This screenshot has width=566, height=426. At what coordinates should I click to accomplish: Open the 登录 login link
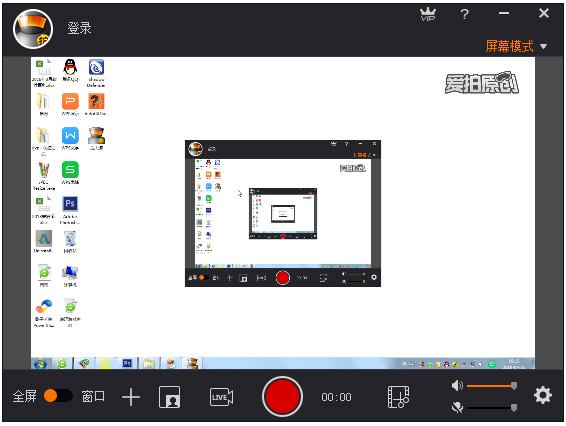coord(79,28)
